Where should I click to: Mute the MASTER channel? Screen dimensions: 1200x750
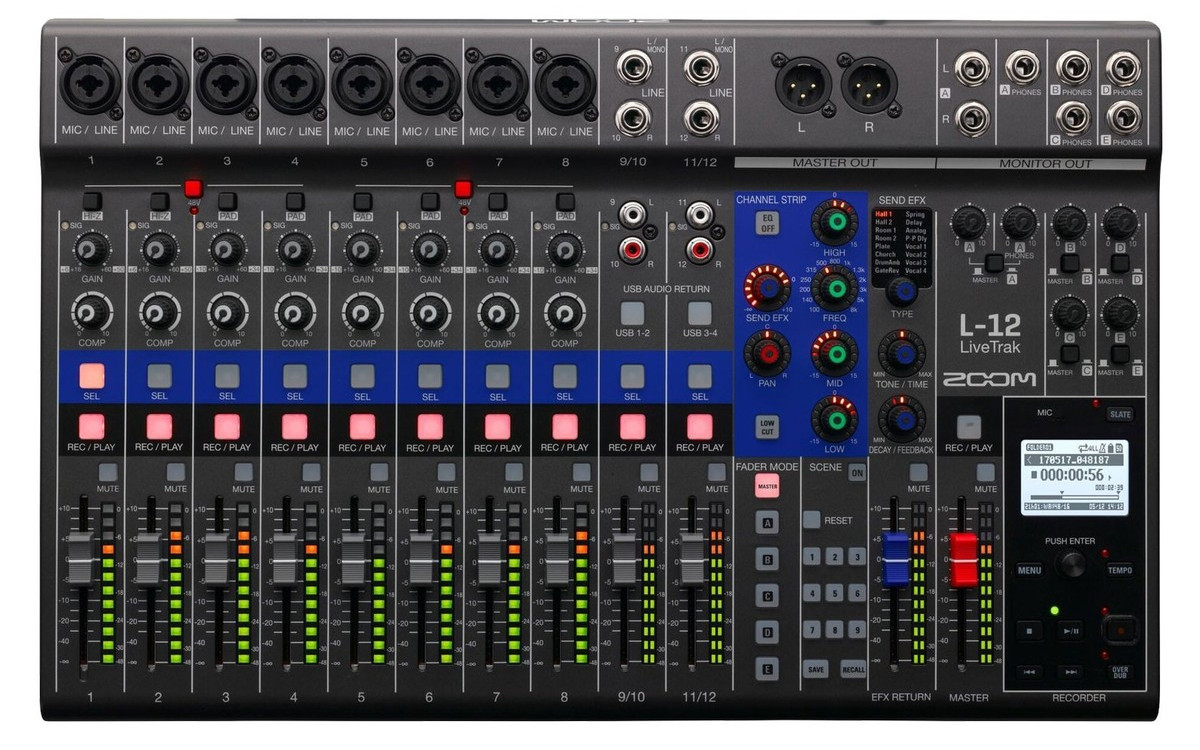[986, 472]
